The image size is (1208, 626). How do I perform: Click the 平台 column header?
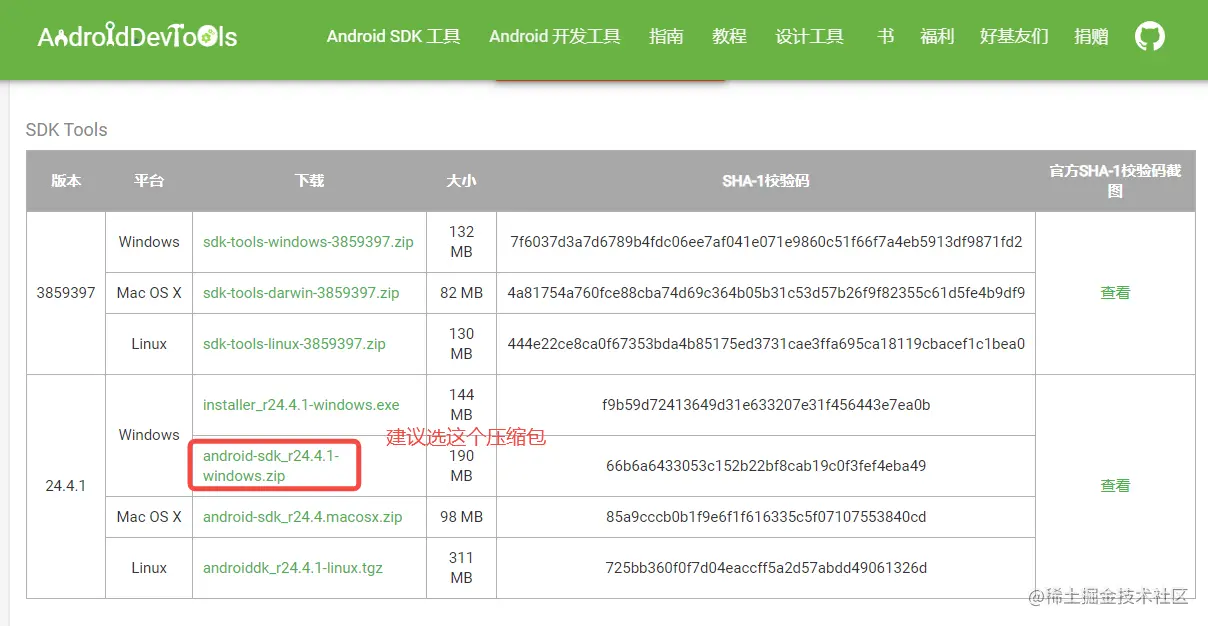(x=149, y=181)
